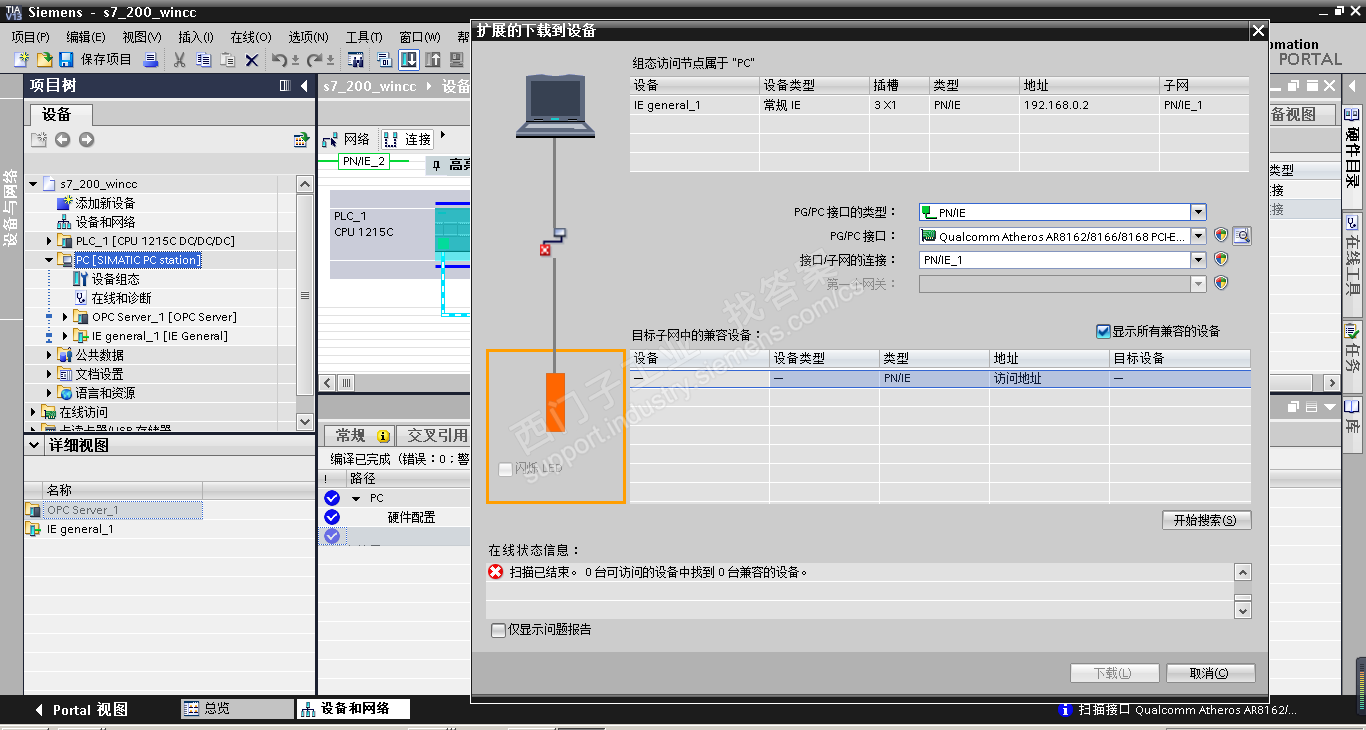Save the project with 保存项目
Screen dimensions: 1366x730
tap(96, 60)
